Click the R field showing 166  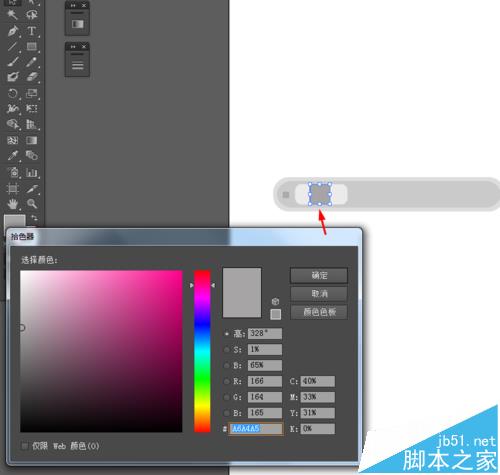pyautogui.click(x=265, y=381)
